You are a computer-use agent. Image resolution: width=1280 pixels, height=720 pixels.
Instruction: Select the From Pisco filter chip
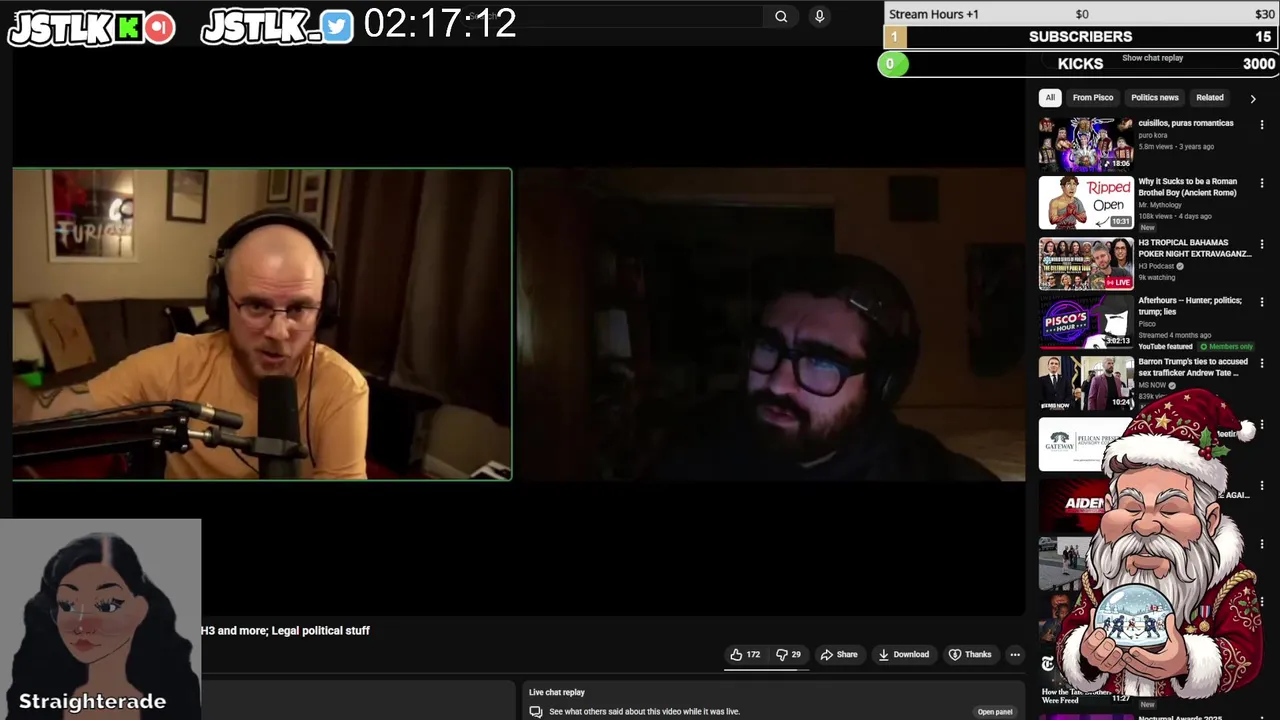coord(1093,97)
